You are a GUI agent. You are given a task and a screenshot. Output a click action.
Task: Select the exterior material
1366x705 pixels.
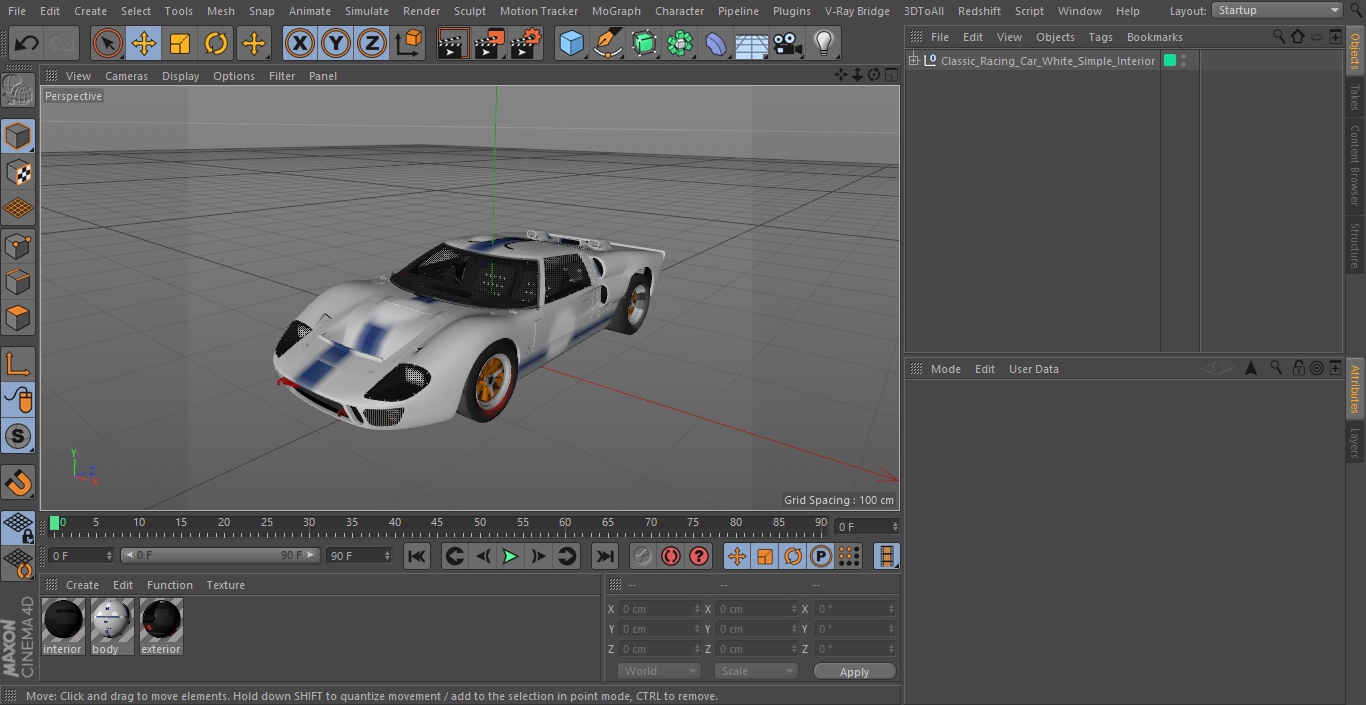pos(161,627)
